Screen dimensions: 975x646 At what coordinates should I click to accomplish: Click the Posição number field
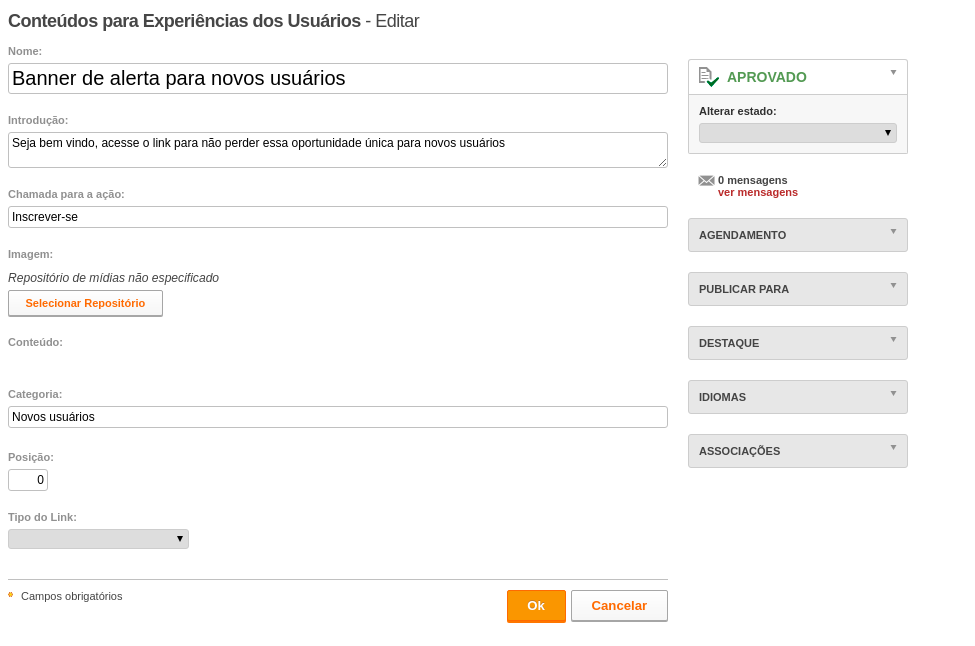[x=28, y=480]
